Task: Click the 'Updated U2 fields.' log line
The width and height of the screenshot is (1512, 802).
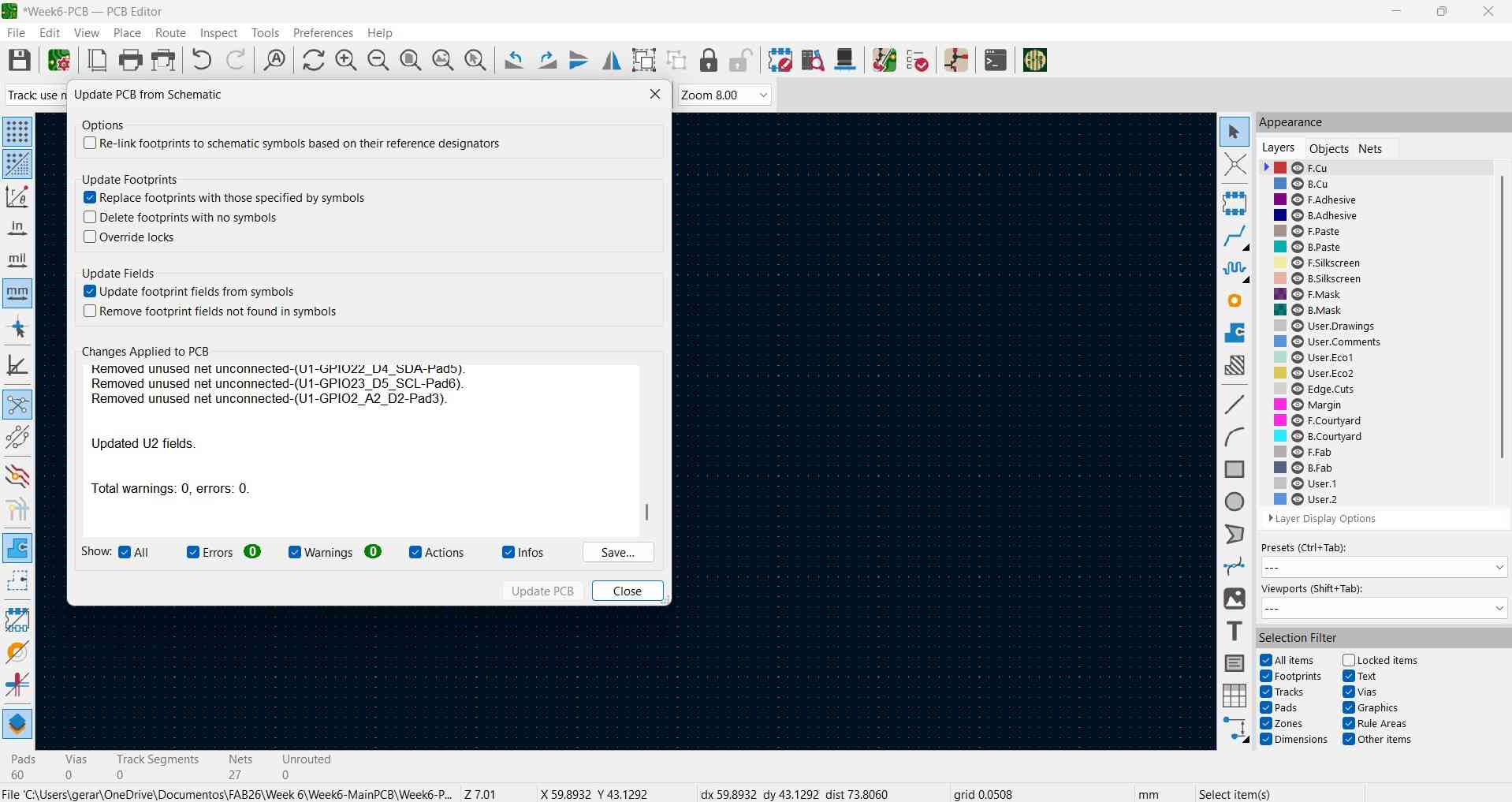Action: point(143,444)
